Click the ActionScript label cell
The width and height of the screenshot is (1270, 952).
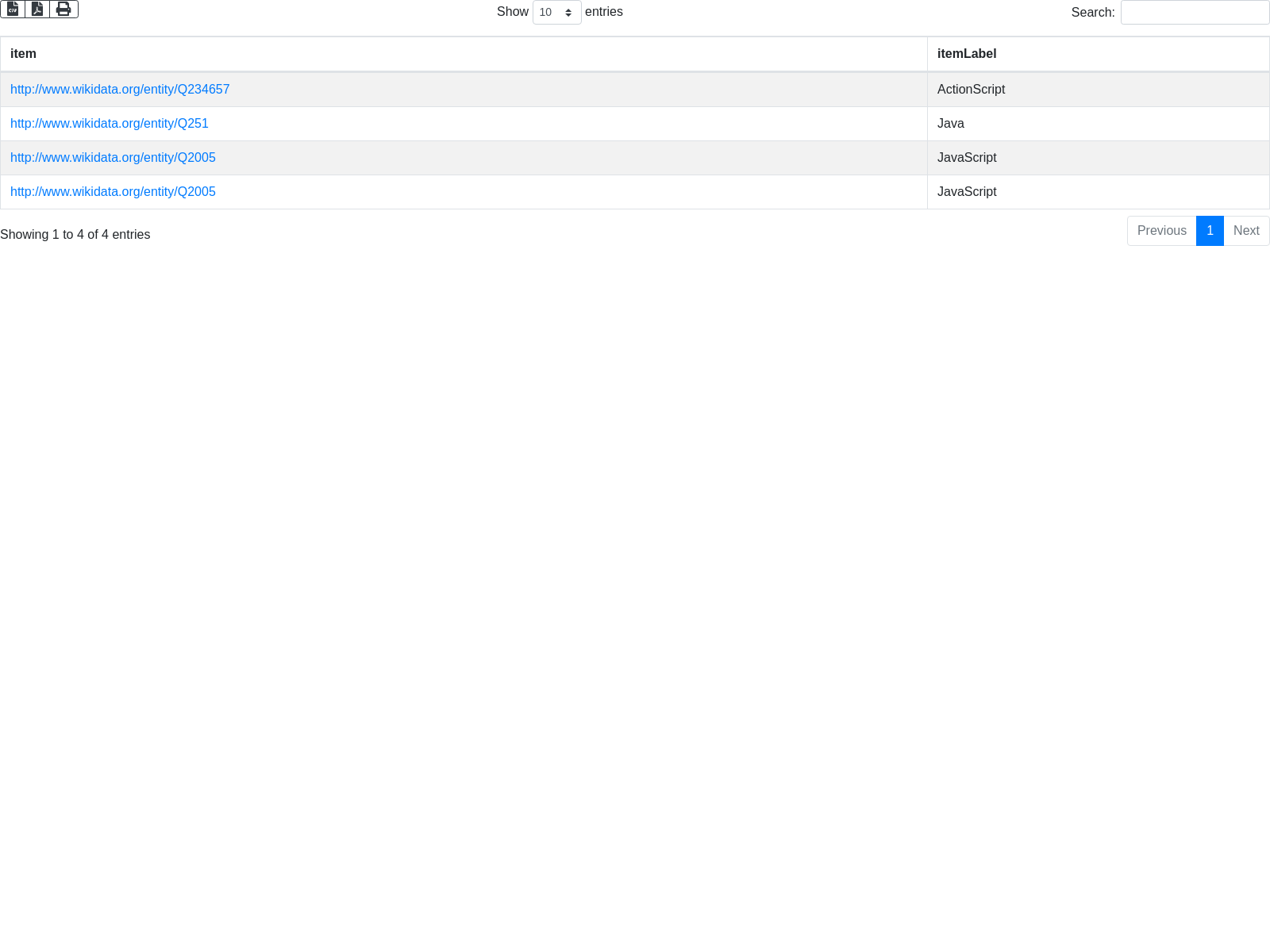pyautogui.click(x=971, y=90)
